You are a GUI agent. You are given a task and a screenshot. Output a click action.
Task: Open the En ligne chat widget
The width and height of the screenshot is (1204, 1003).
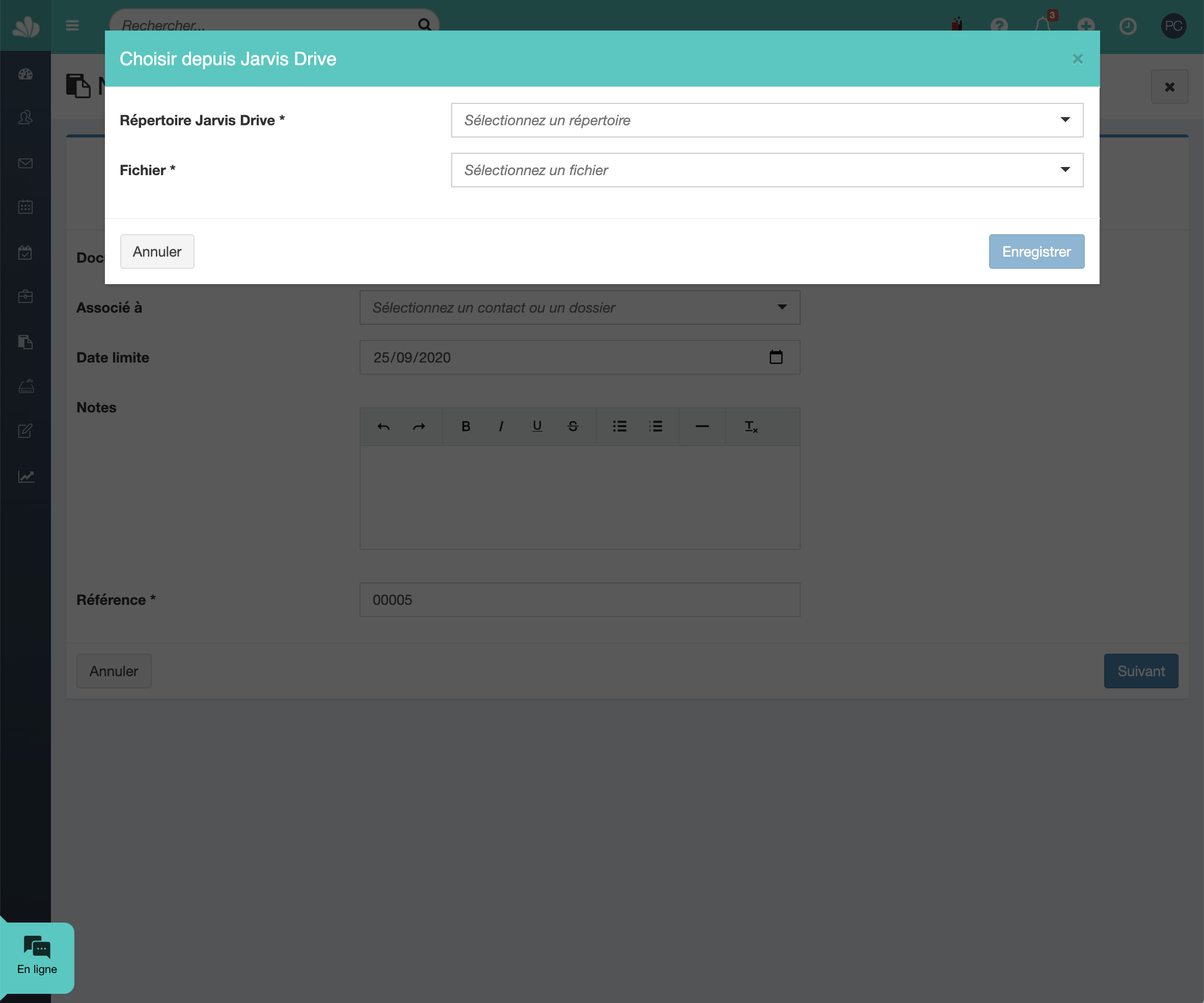[37, 957]
